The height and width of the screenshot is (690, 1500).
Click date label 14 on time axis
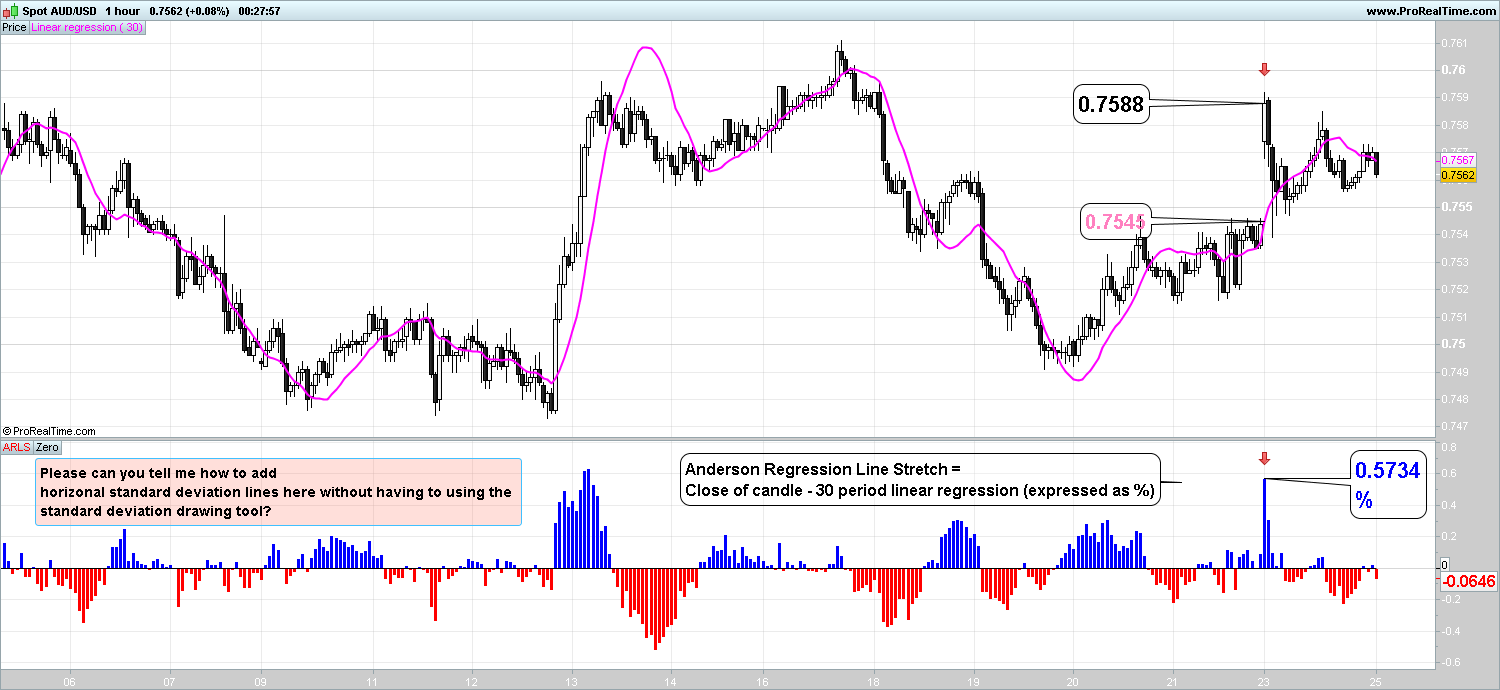point(672,680)
